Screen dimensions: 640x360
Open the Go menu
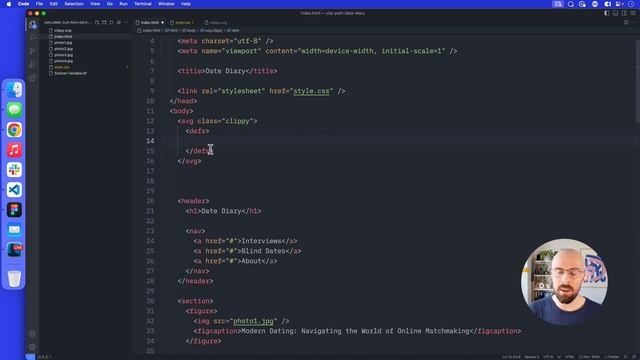click(110, 4)
